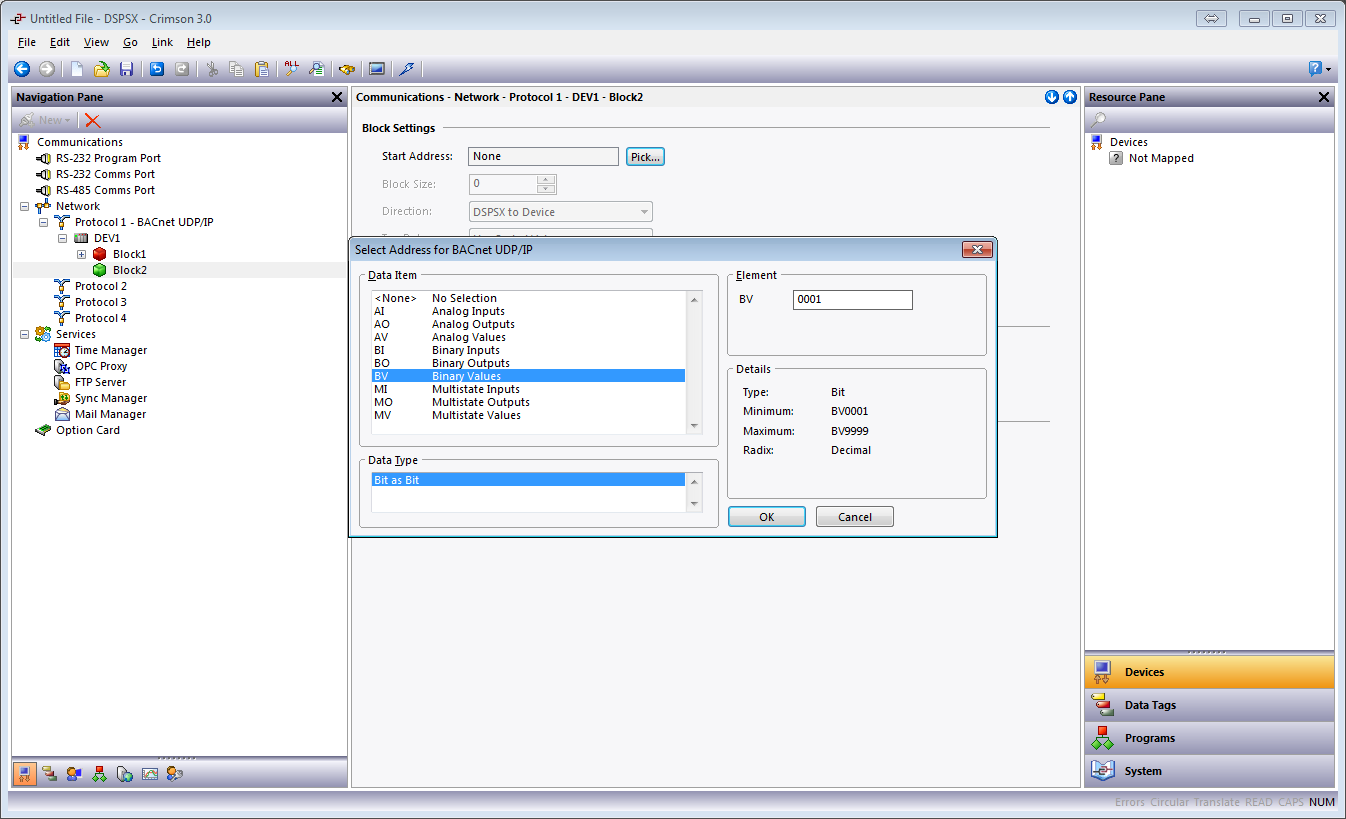Screen dimensions: 1346x819
Task: Open the Link menu
Action: [x=162, y=42]
